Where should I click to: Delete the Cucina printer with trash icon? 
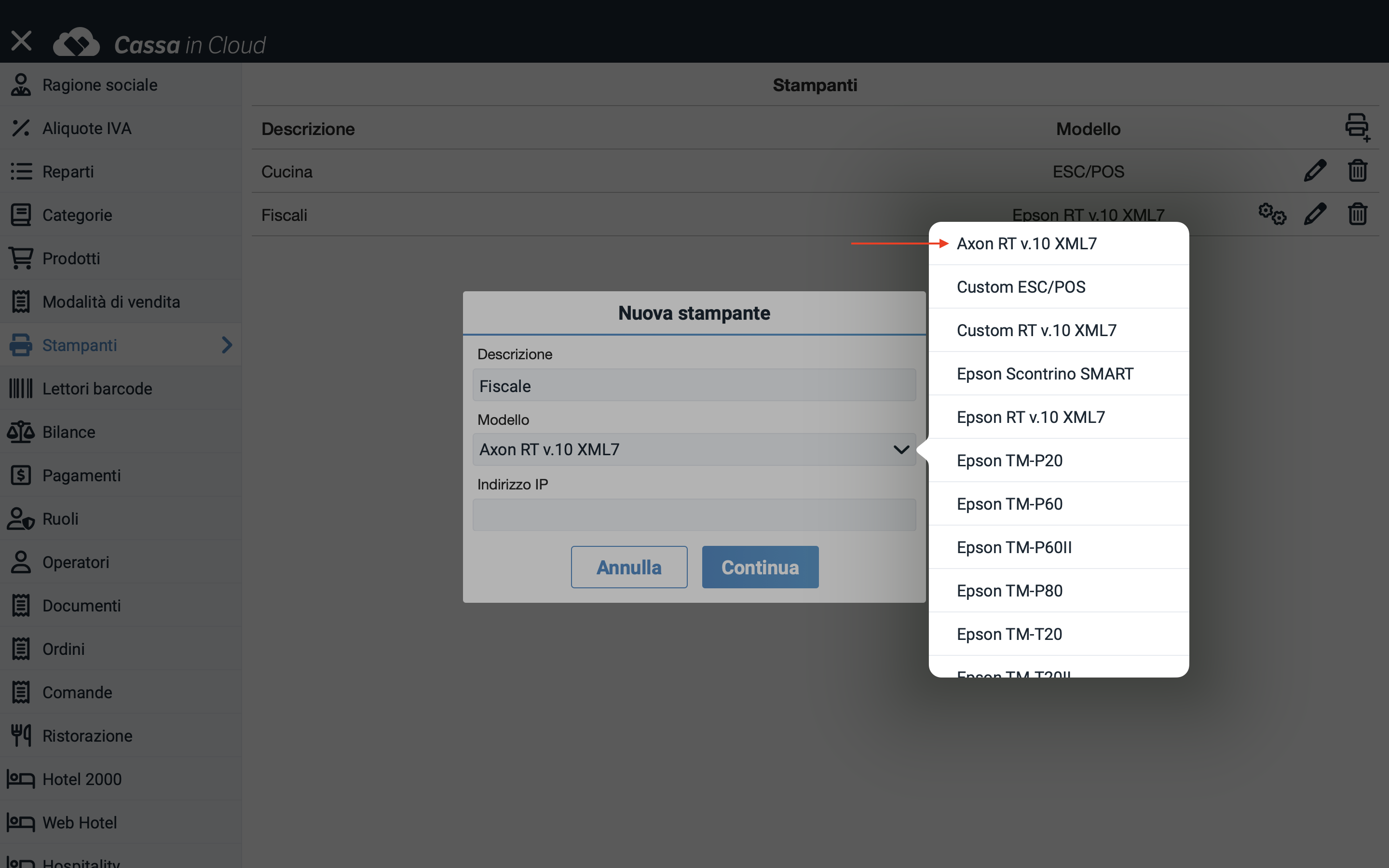click(1357, 171)
